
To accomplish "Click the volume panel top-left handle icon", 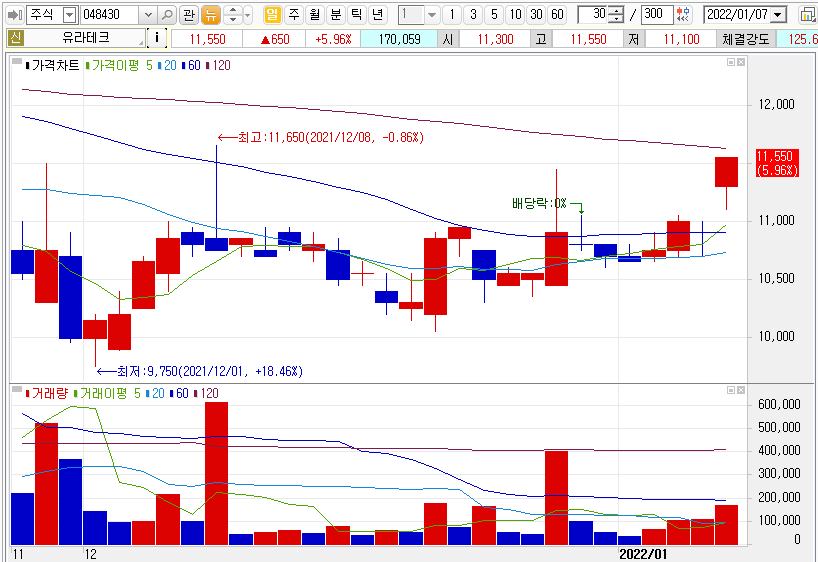I will click(x=17, y=390).
